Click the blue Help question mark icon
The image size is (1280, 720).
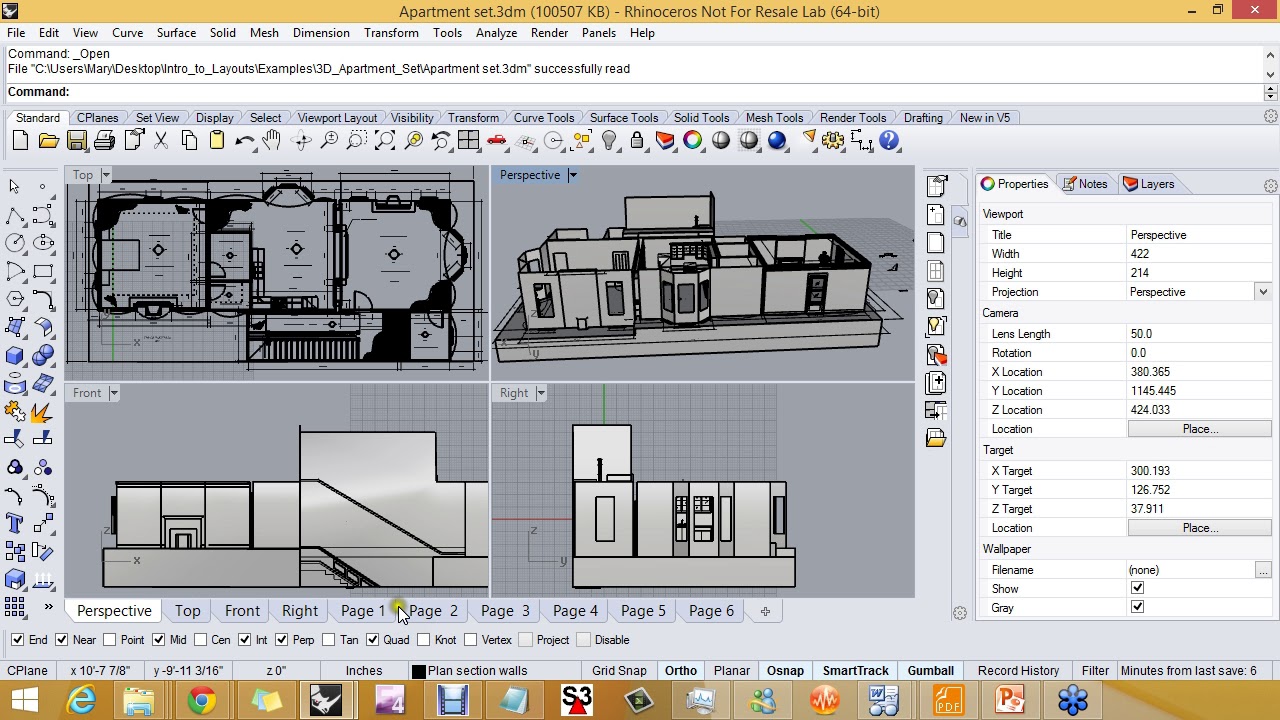pos(889,141)
